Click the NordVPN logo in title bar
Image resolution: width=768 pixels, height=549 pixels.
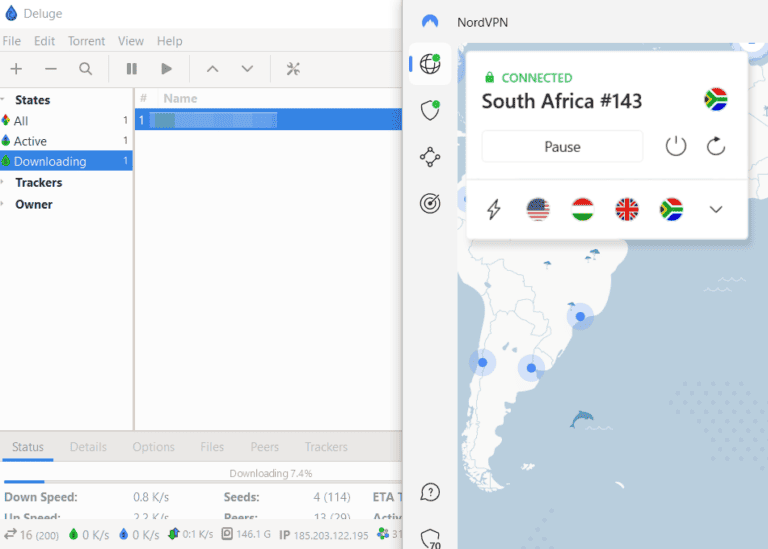(430, 21)
